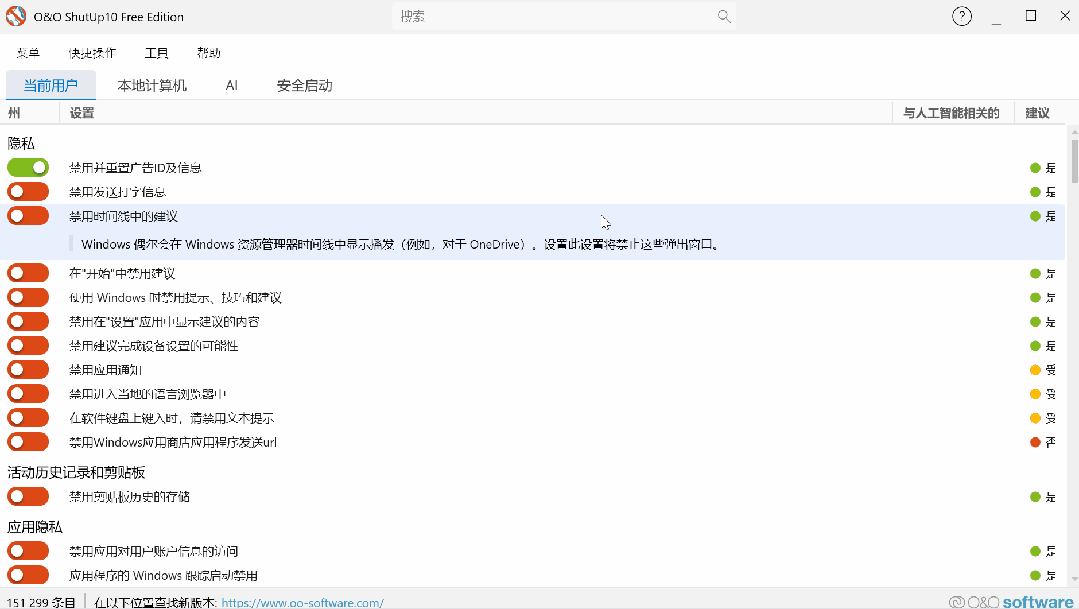Toggle 在"开始"中禁用建议 switch on
The image size is (1079, 609).
pos(28,273)
